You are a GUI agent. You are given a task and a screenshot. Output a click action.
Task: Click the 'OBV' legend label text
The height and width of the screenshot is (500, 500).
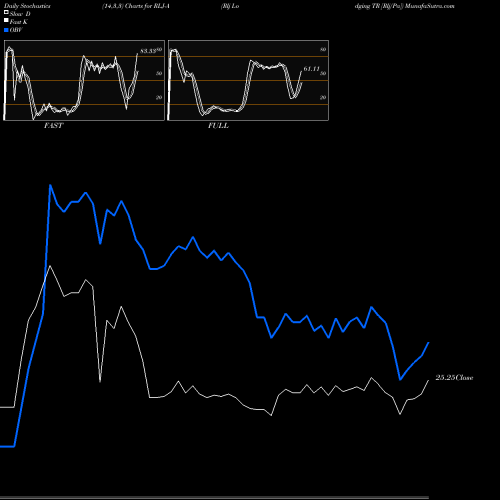pos(16,30)
